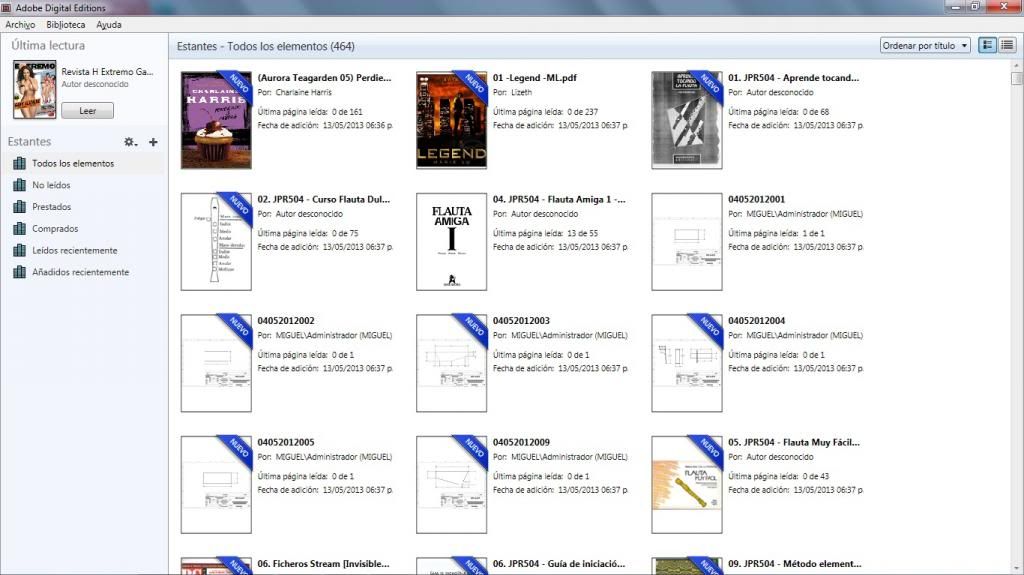
Task: Switch to list view
Action: (x=1007, y=45)
